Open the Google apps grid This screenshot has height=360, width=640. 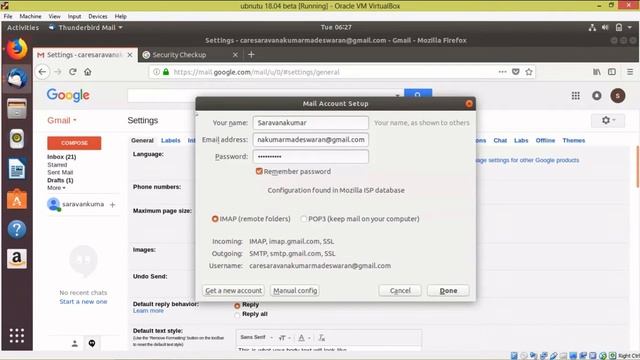click(576, 96)
